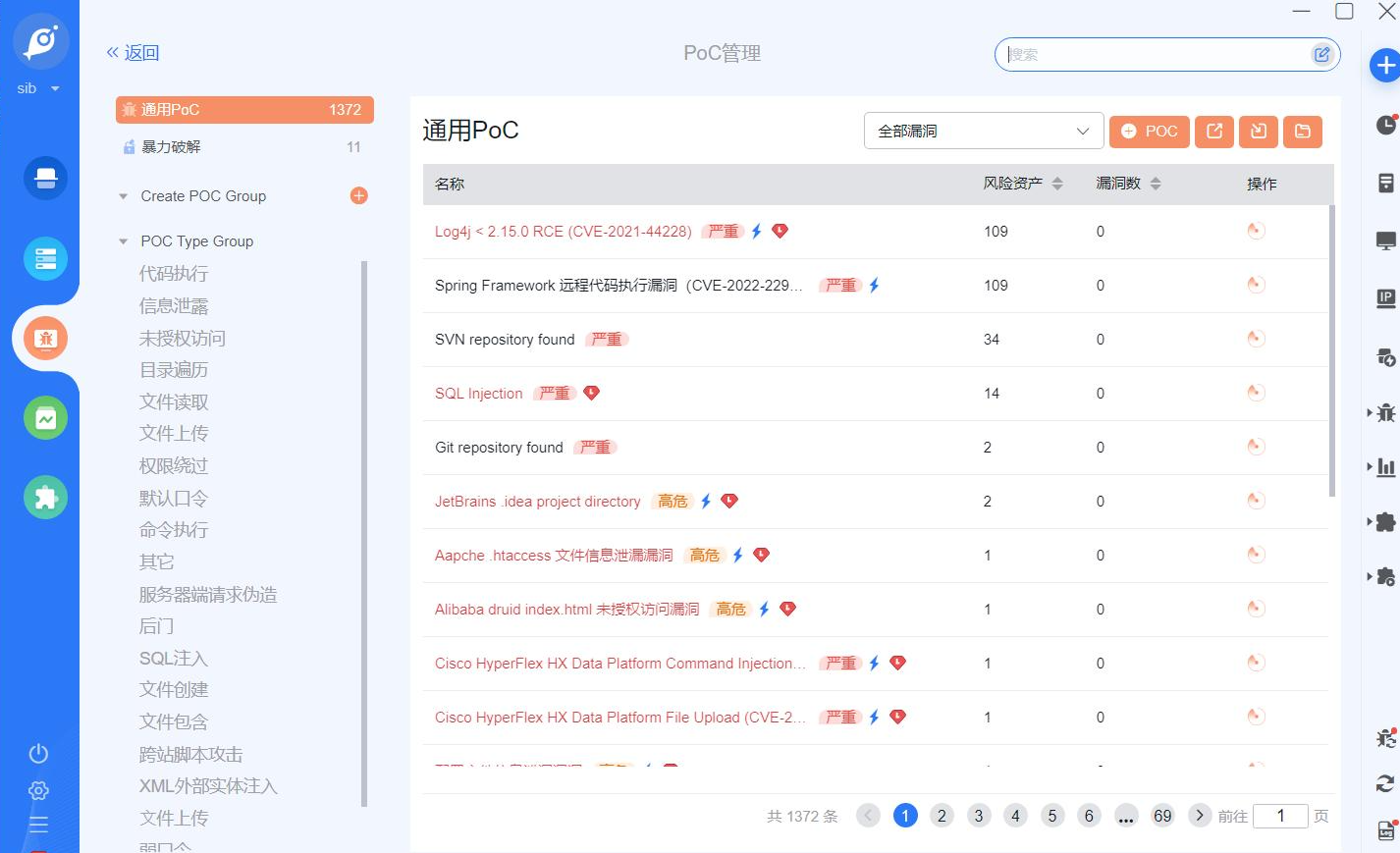Open the bar chart icon in right toolbar
This screenshot has height=853, width=1400.
coord(1384,467)
